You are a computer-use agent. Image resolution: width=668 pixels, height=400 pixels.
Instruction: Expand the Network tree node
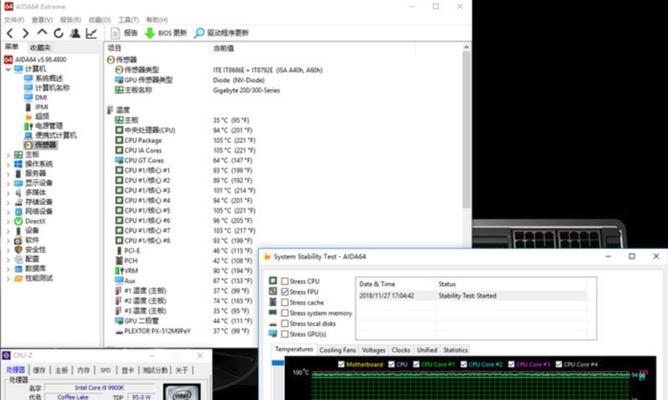8,212
